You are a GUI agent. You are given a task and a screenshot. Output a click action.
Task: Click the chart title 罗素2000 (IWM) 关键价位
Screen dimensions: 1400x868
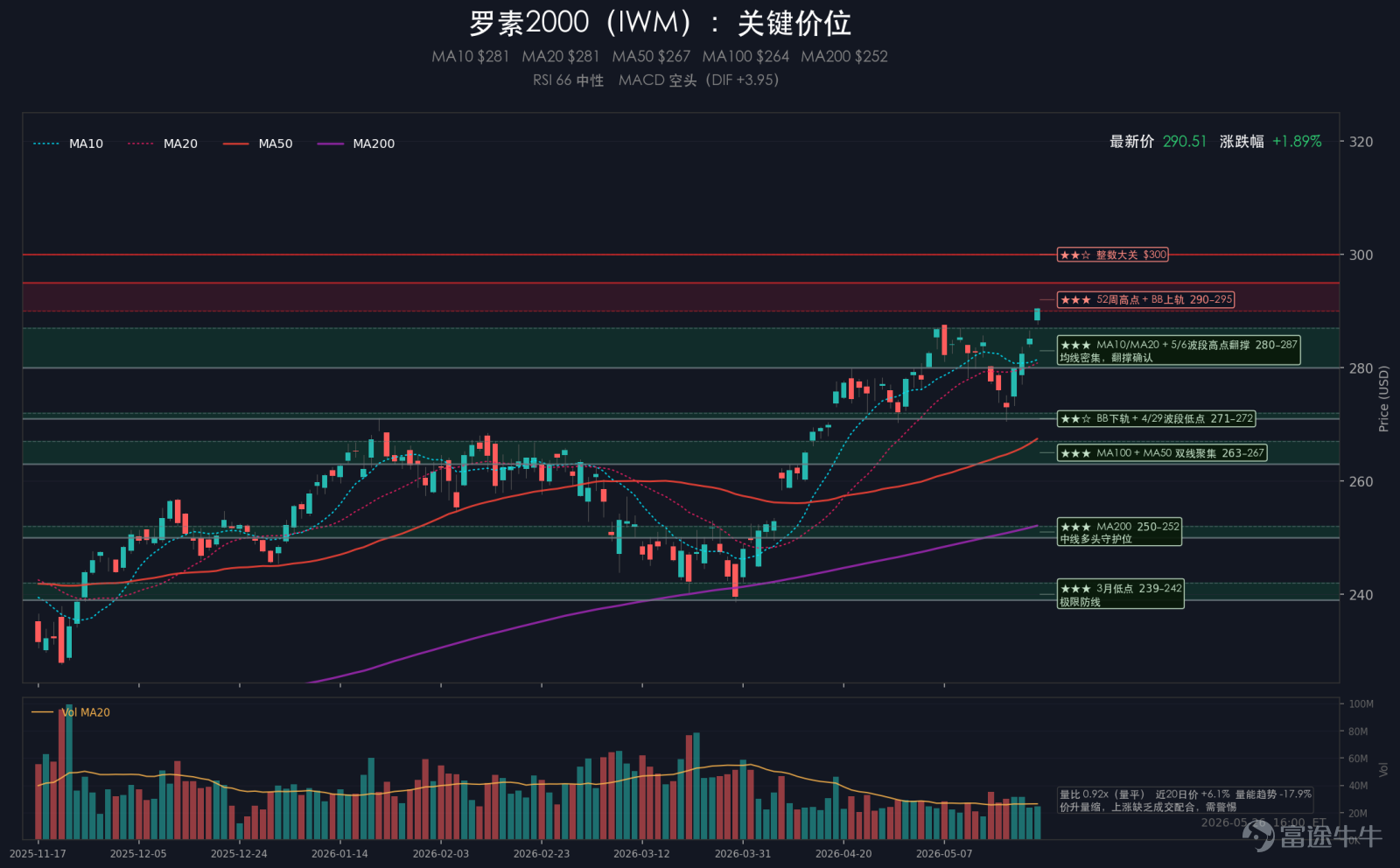click(x=660, y=24)
